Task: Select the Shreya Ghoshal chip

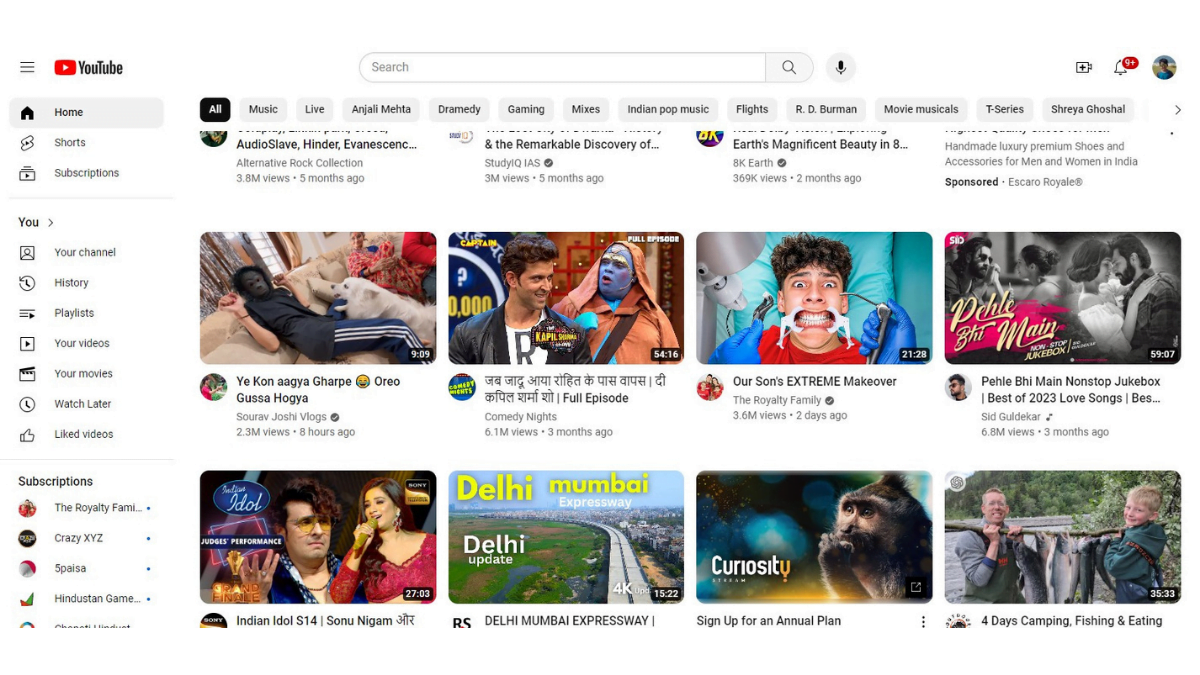Action: 1088,110
